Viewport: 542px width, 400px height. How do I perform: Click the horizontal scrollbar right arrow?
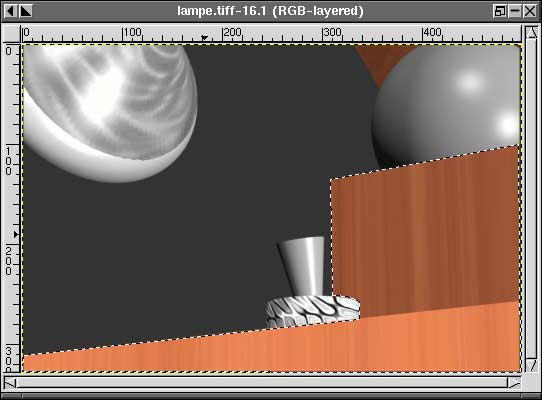coord(514,383)
